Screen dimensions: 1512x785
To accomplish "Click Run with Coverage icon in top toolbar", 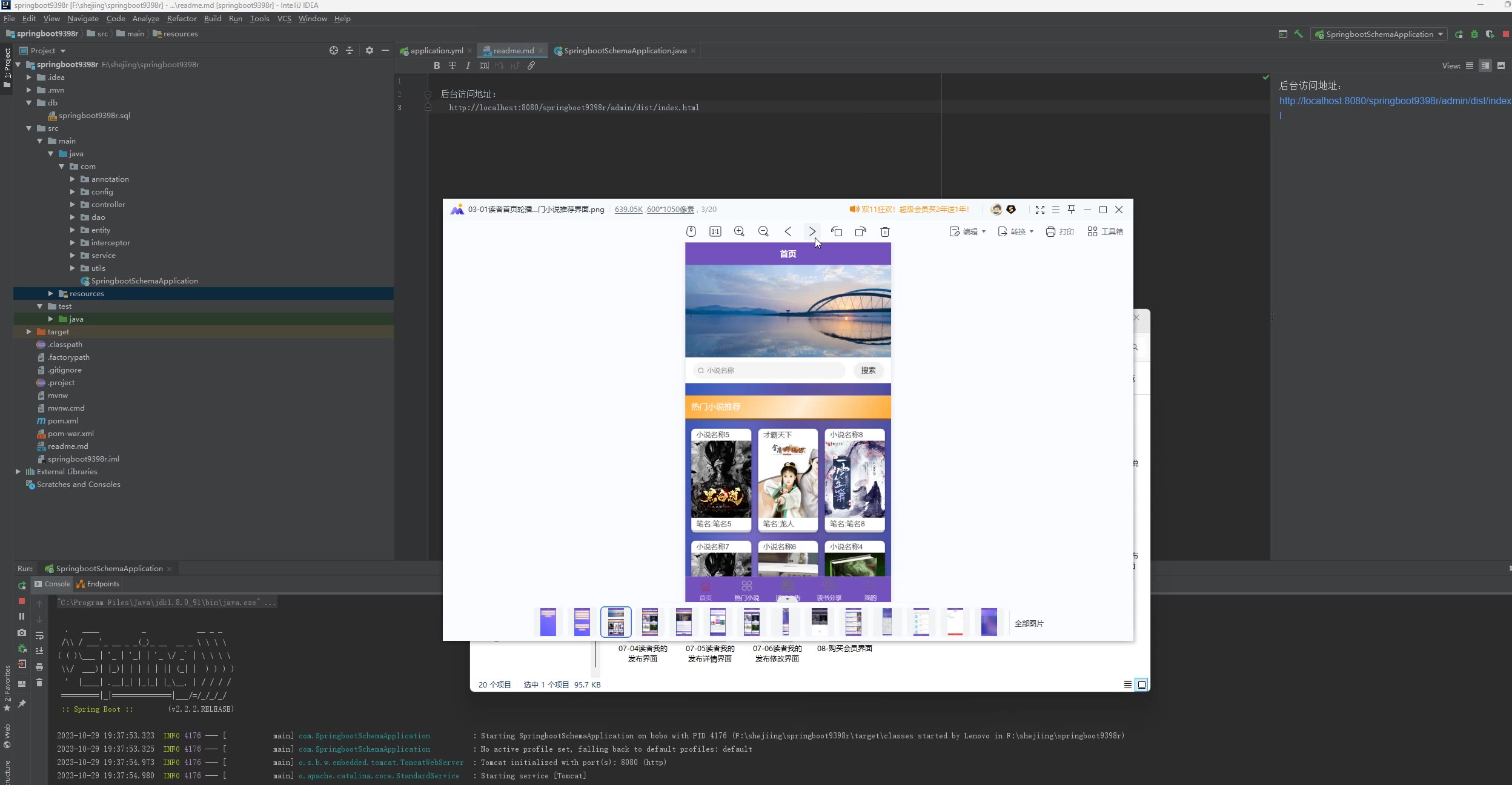I will [x=1490, y=34].
